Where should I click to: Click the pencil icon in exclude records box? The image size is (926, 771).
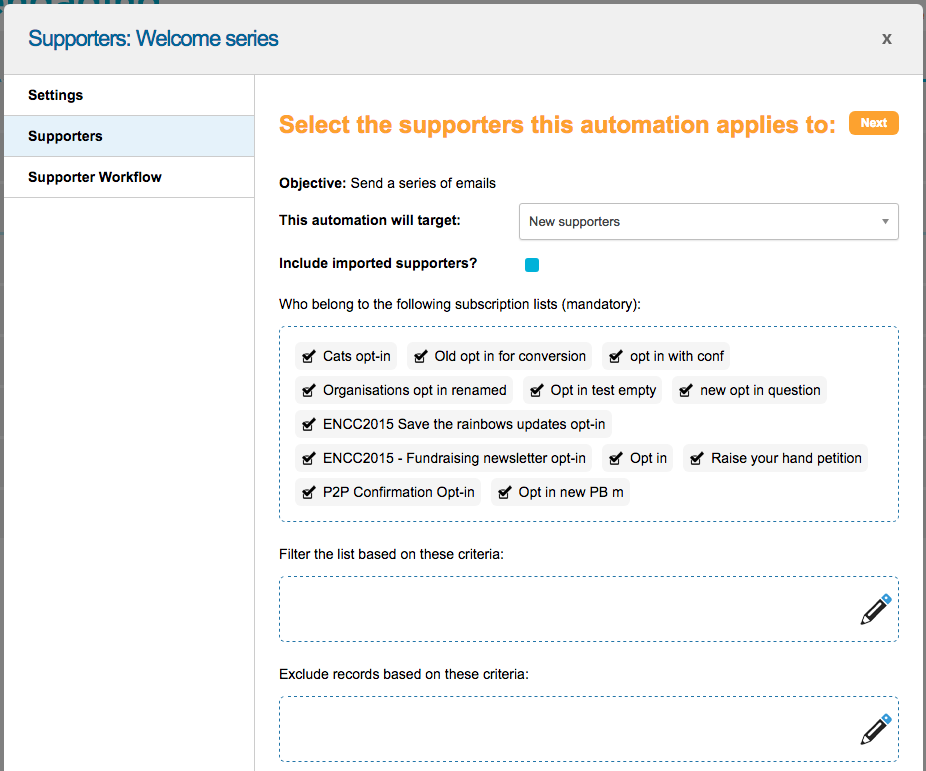[875, 729]
